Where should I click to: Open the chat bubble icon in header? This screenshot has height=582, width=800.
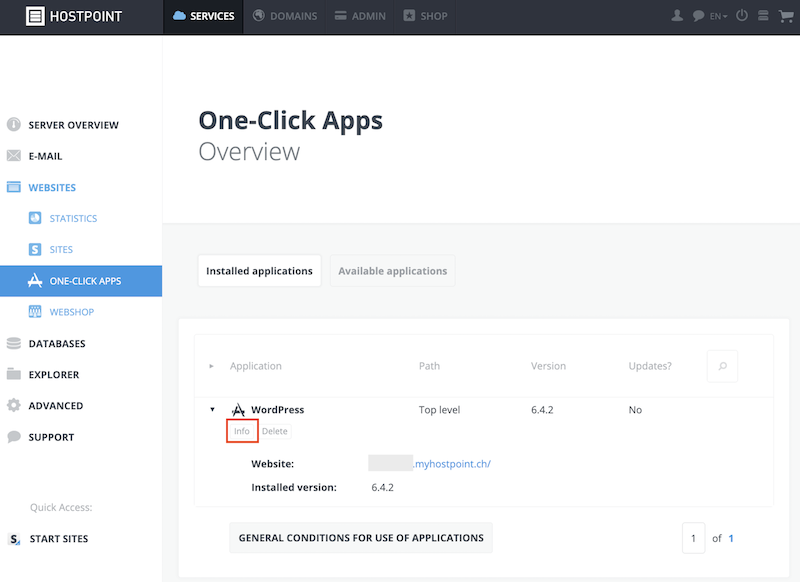point(698,16)
